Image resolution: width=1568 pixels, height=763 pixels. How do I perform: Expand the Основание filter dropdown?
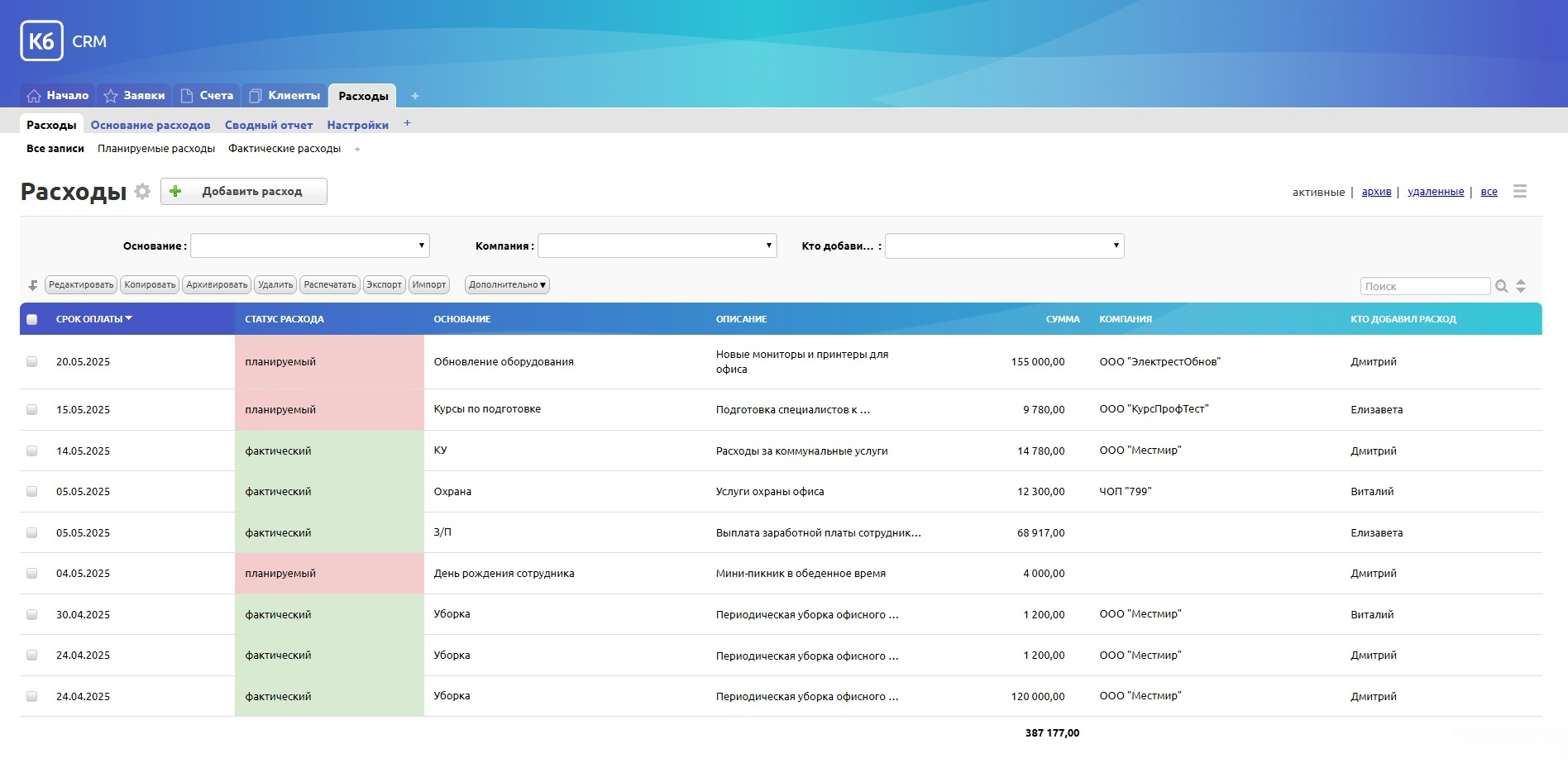point(310,246)
